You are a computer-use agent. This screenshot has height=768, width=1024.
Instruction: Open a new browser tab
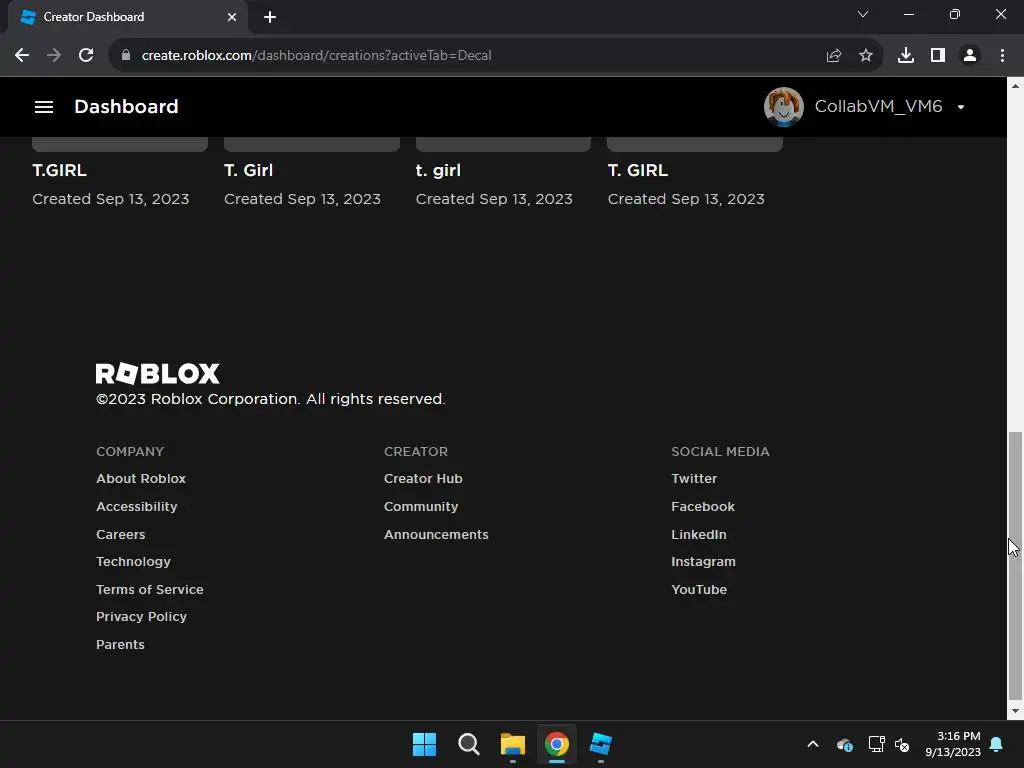[270, 17]
